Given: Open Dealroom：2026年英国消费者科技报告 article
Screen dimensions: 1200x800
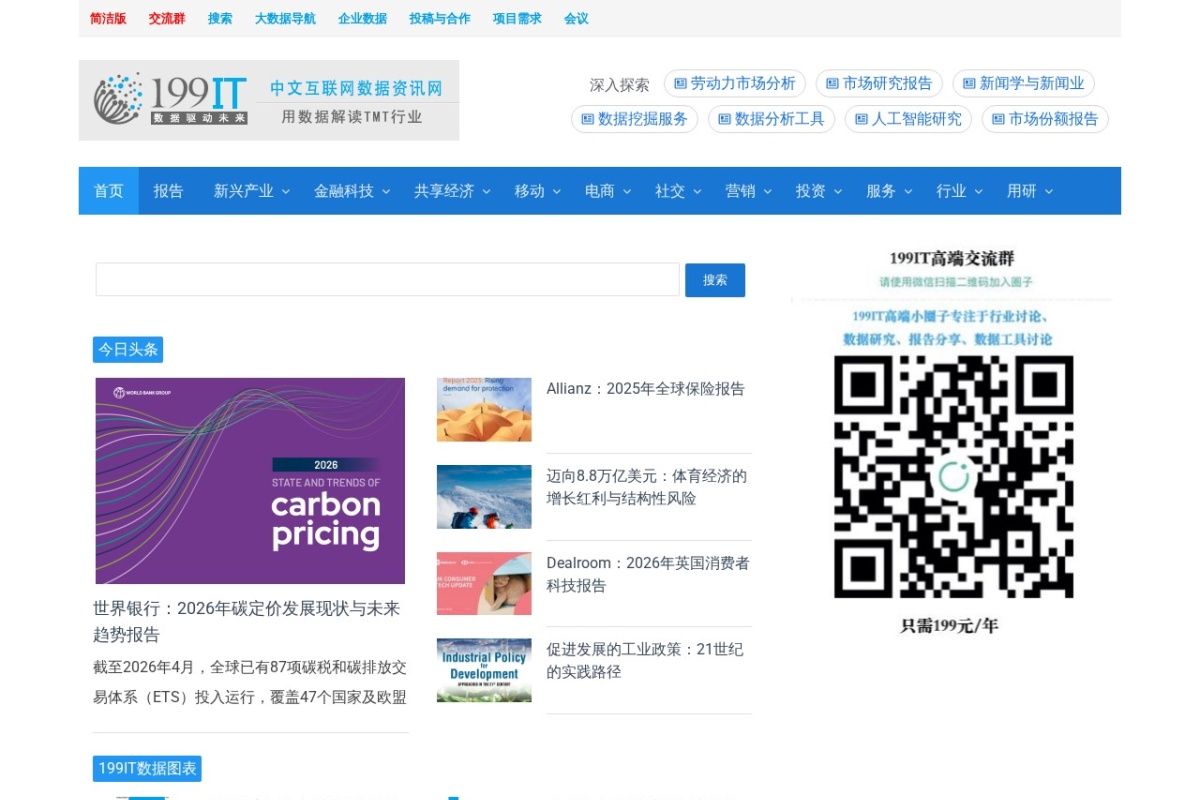Looking at the screenshot, I should point(648,574).
